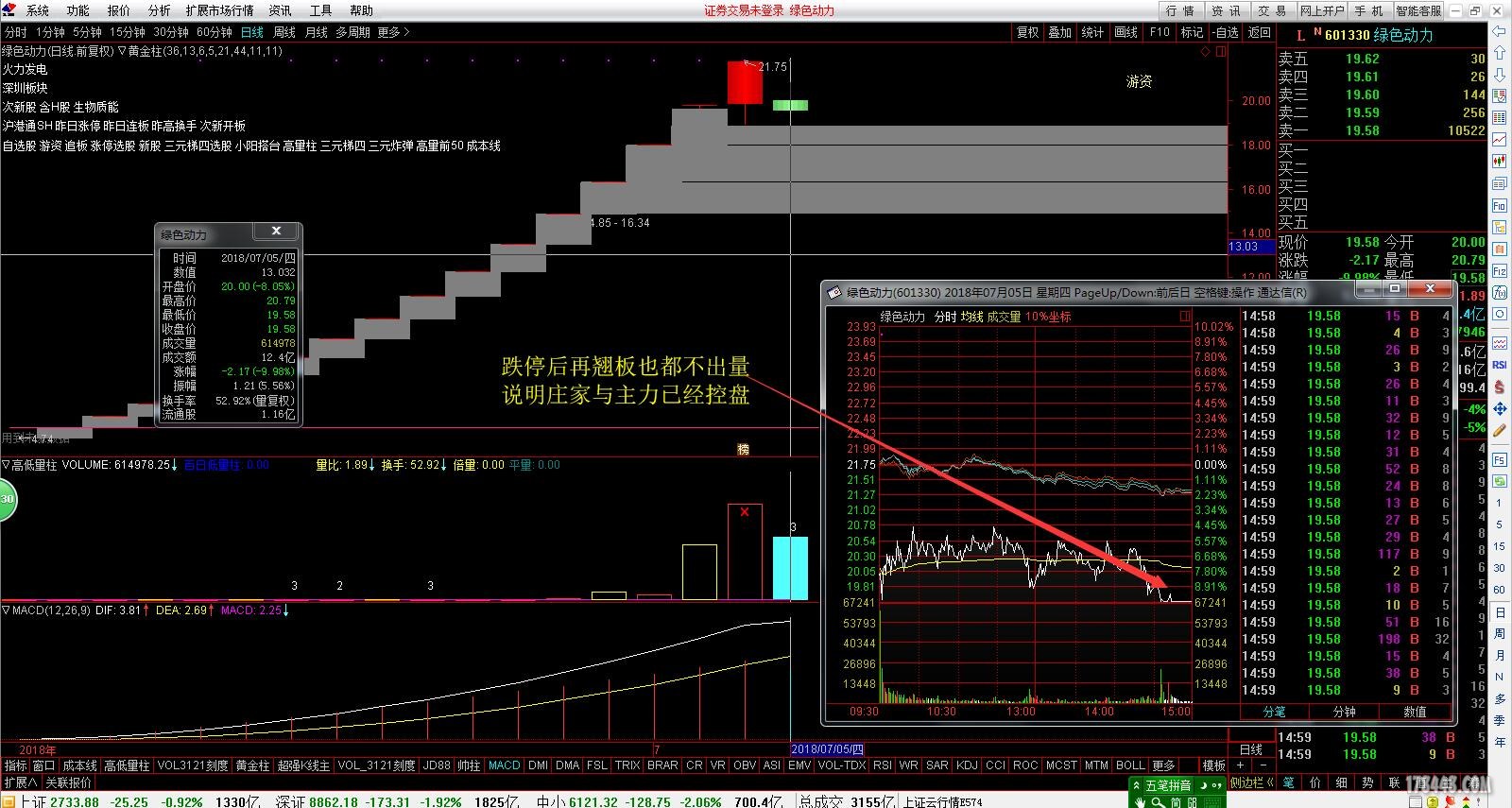Image resolution: width=1512 pixels, height=808 pixels.
Task: Open the line chart icon in right sidebar
Action: [1499, 139]
